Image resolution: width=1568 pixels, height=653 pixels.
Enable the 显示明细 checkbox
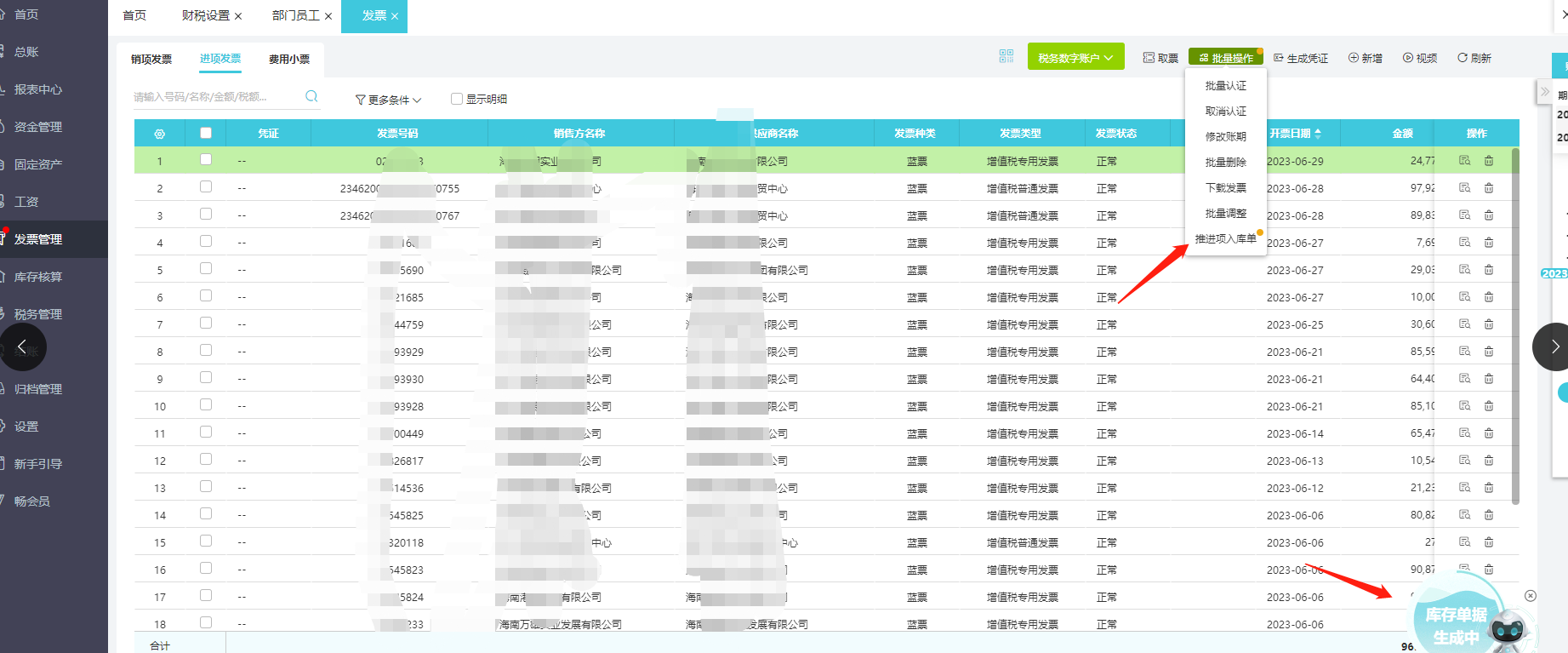(x=457, y=99)
